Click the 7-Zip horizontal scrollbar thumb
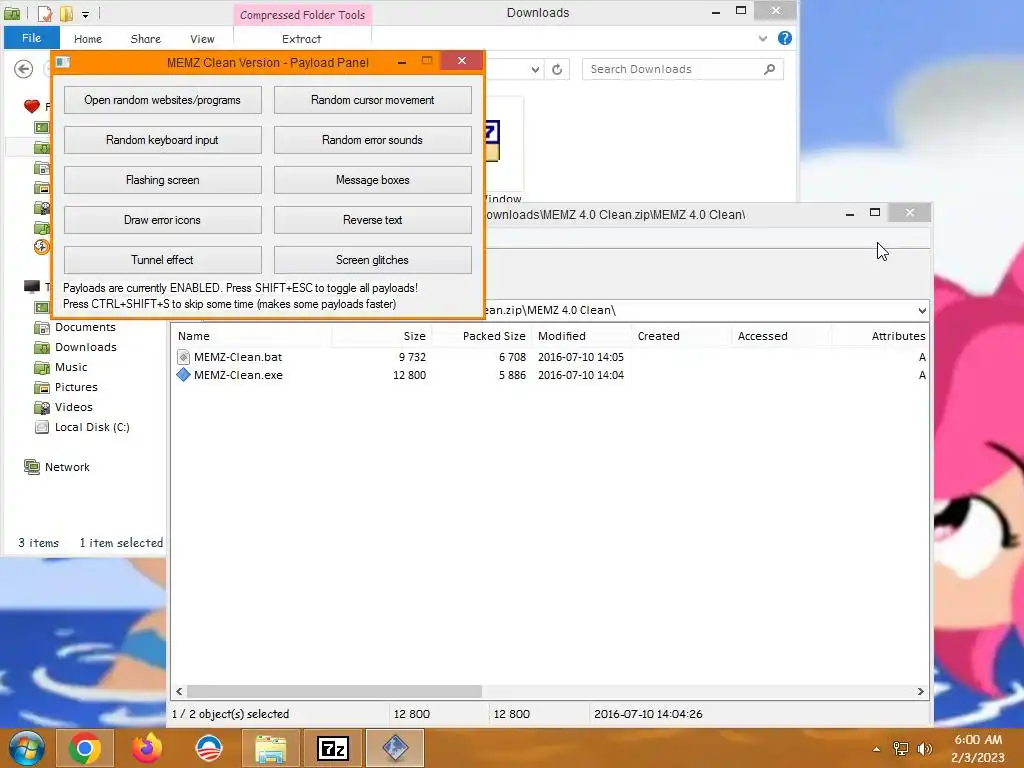The image size is (1024, 768). click(x=334, y=691)
